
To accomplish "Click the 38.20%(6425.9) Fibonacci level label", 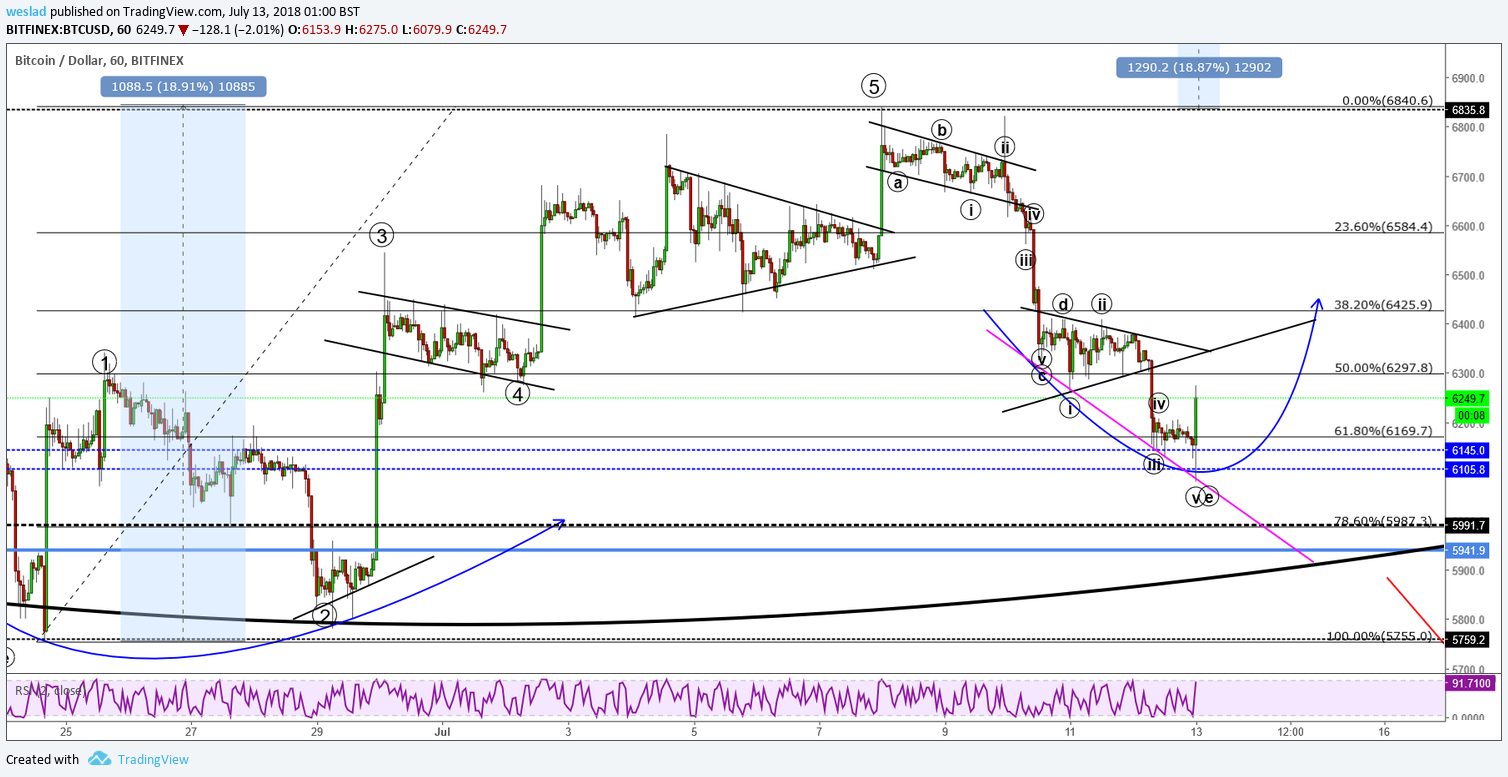I will pos(1384,305).
